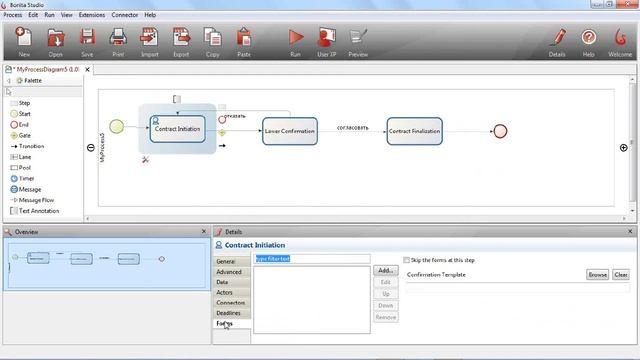The width and height of the screenshot is (640, 360).
Task: Open the Help menu in the menu bar
Action: click(x=150, y=15)
